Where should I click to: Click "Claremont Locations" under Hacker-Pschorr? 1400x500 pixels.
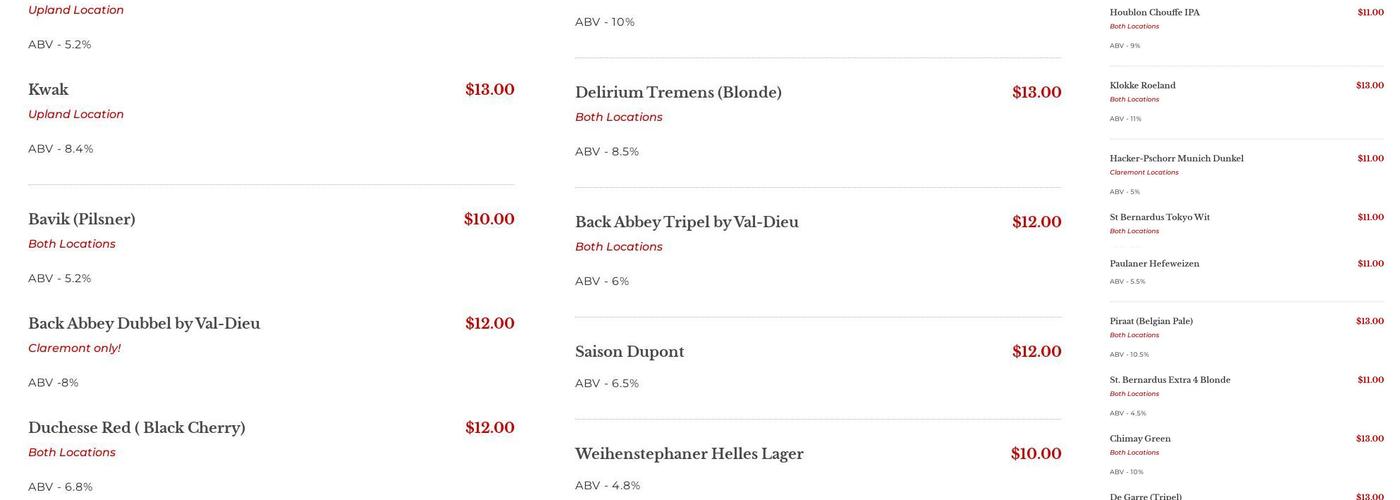click(x=1144, y=172)
